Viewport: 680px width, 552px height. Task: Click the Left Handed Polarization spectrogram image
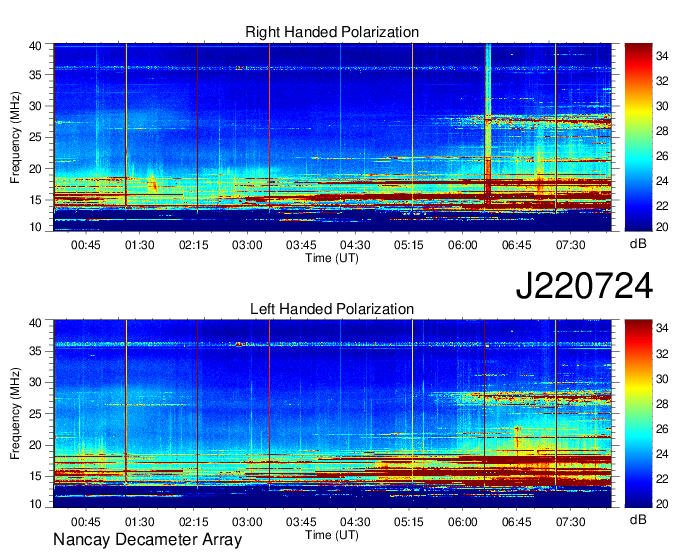click(332, 414)
